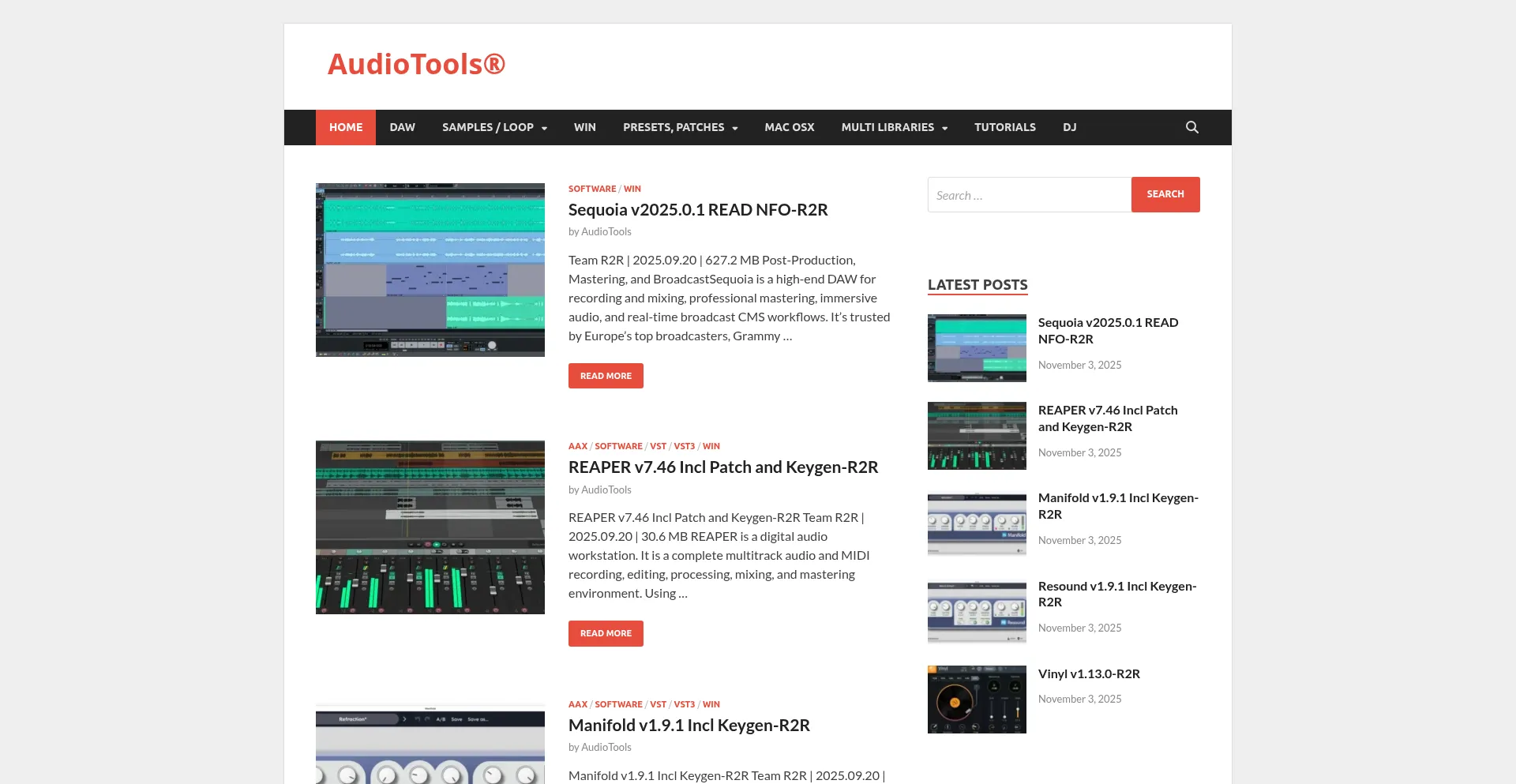
Task: Click Read More under REAPER post
Action: point(606,633)
